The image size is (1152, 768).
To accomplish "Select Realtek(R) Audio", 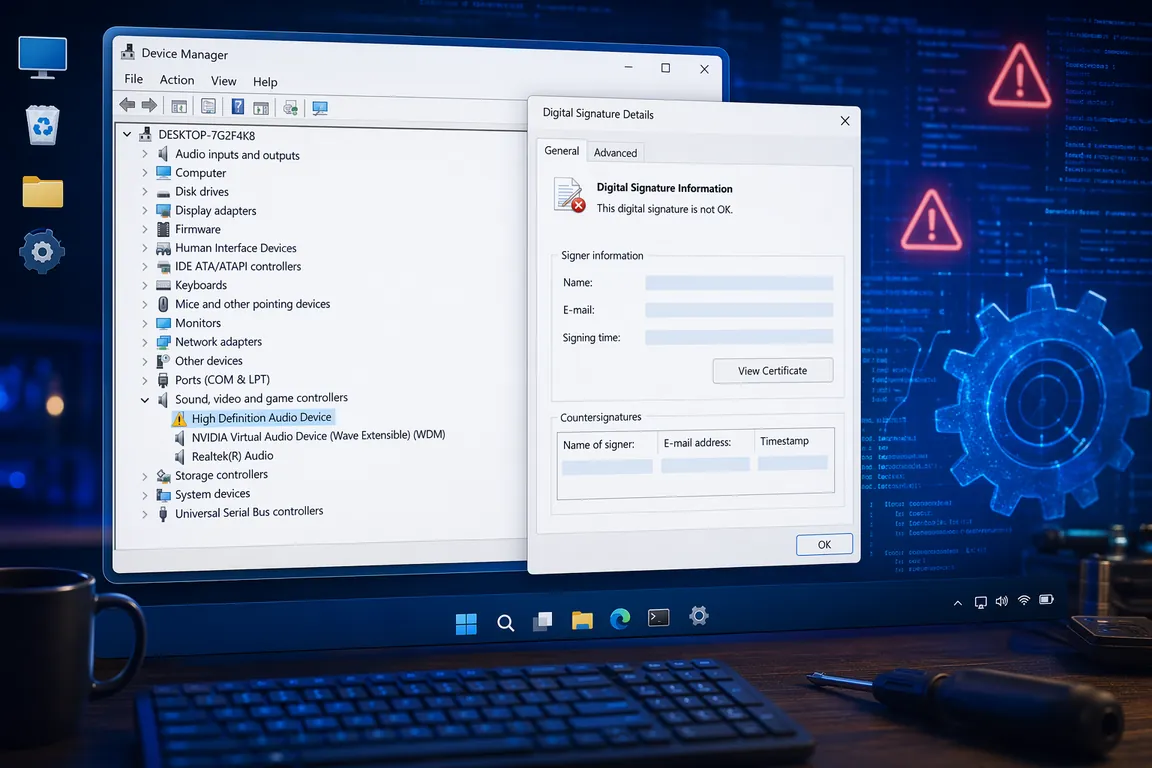I will pos(232,456).
